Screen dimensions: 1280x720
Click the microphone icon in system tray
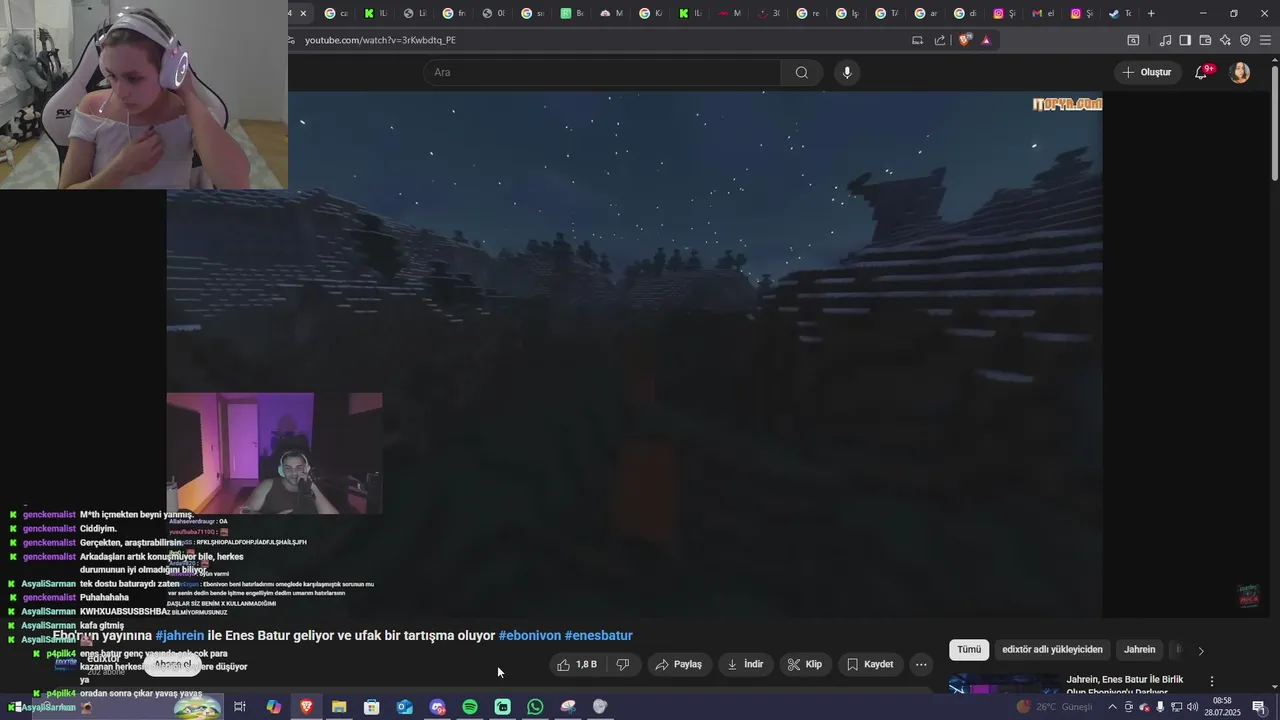(x=1160, y=707)
